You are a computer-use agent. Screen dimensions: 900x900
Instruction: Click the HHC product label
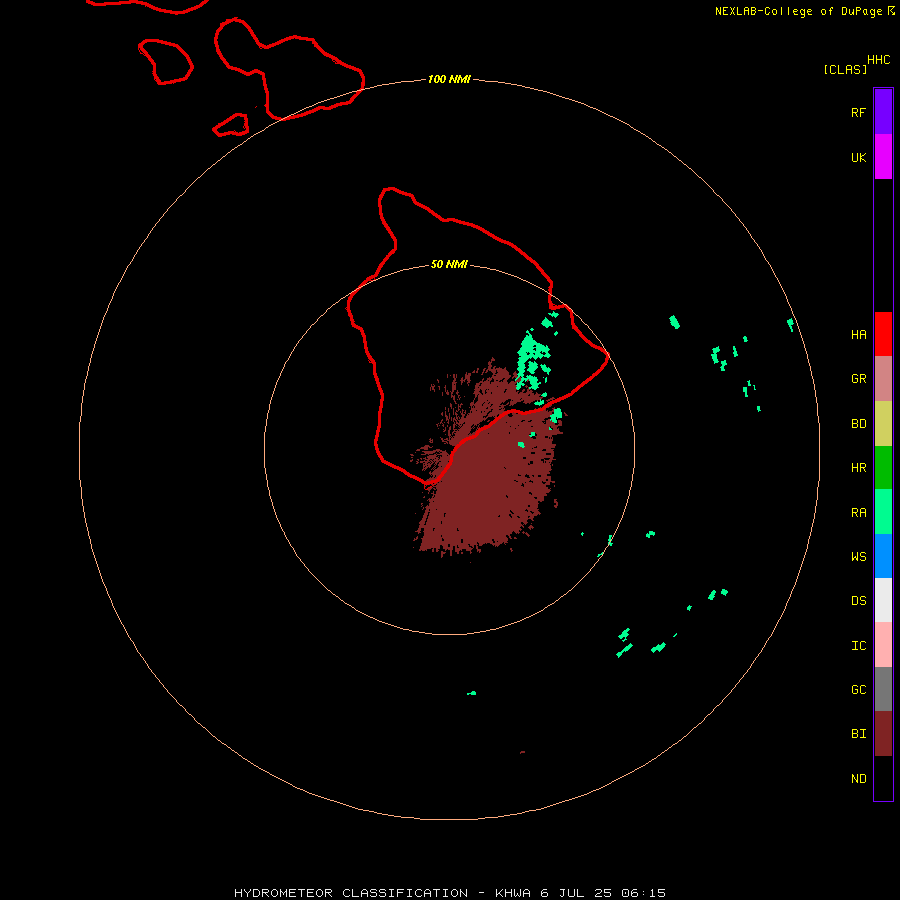coord(879,60)
